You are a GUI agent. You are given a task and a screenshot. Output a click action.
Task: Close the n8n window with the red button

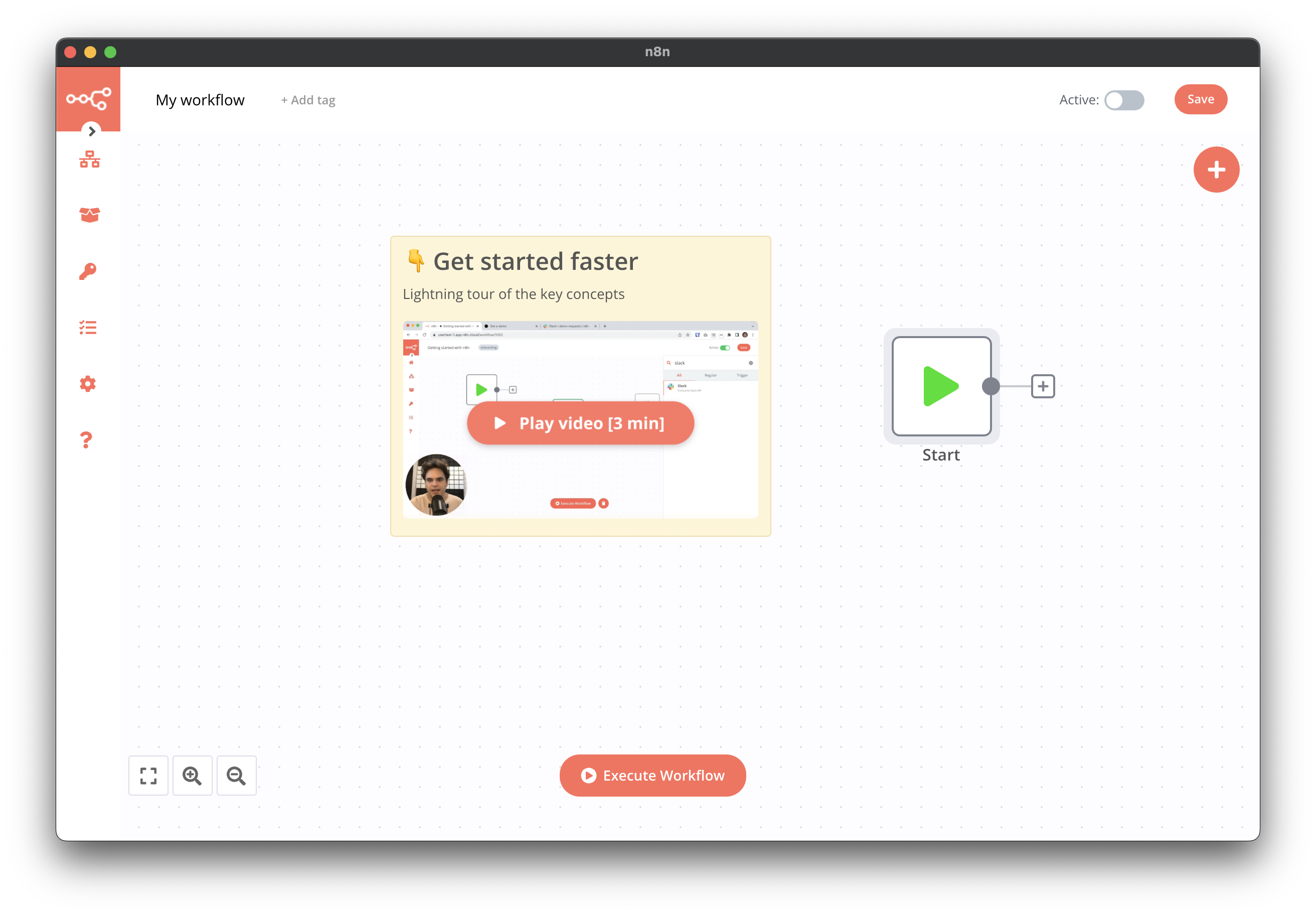(71, 52)
